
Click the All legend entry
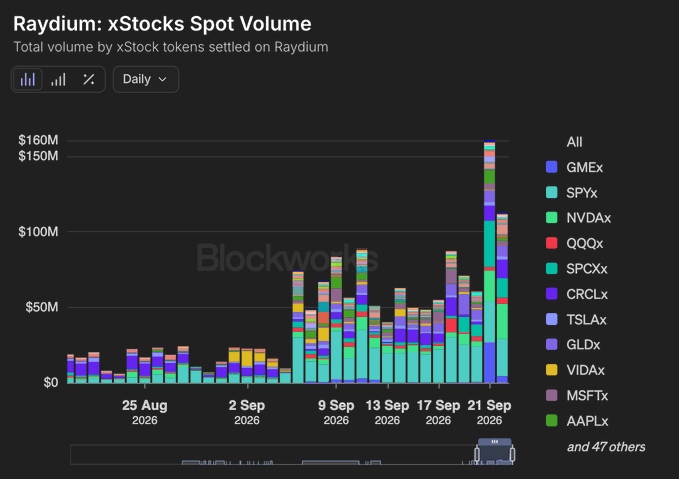[574, 142]
